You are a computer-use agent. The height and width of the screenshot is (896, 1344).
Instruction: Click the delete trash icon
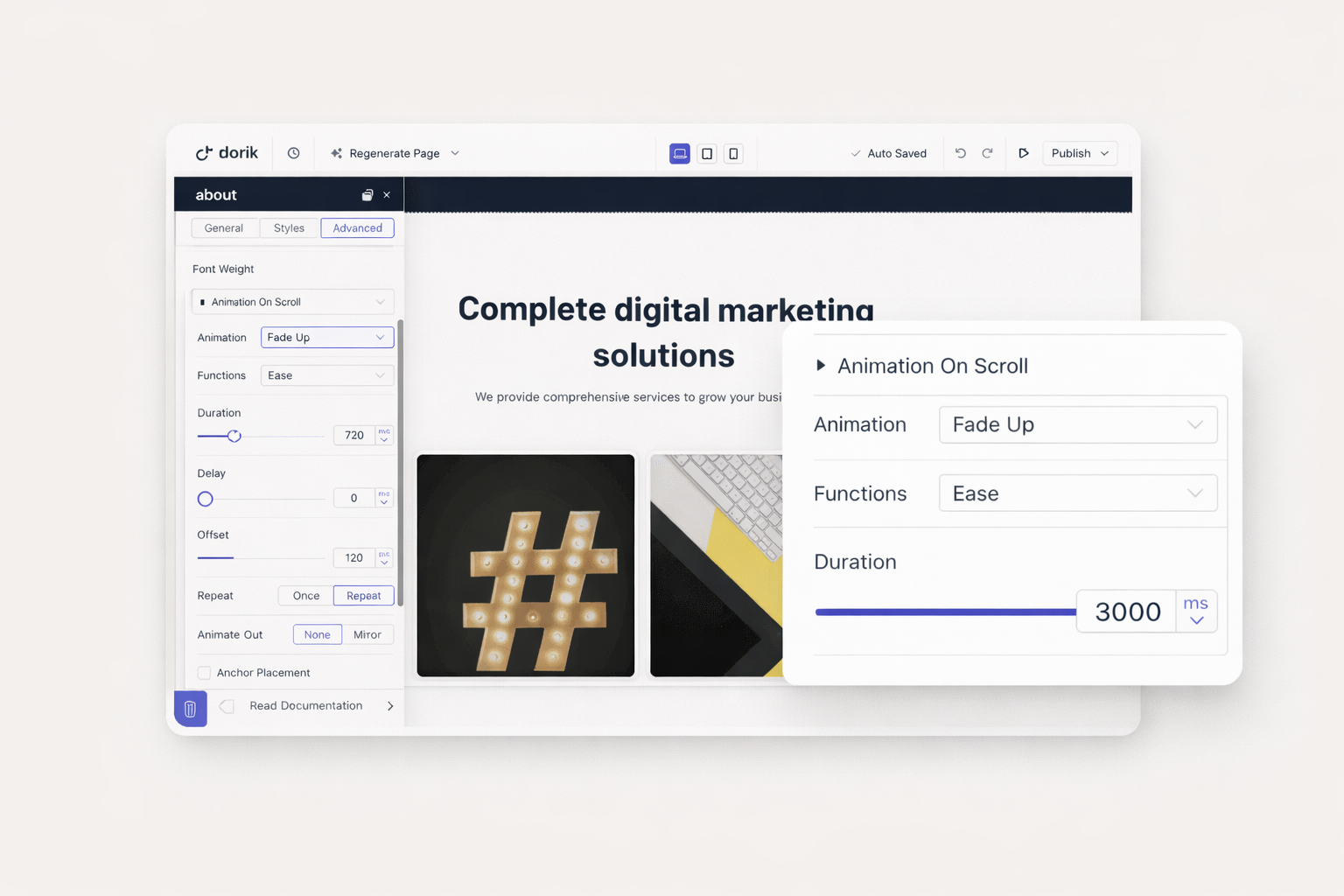(190, 709)
